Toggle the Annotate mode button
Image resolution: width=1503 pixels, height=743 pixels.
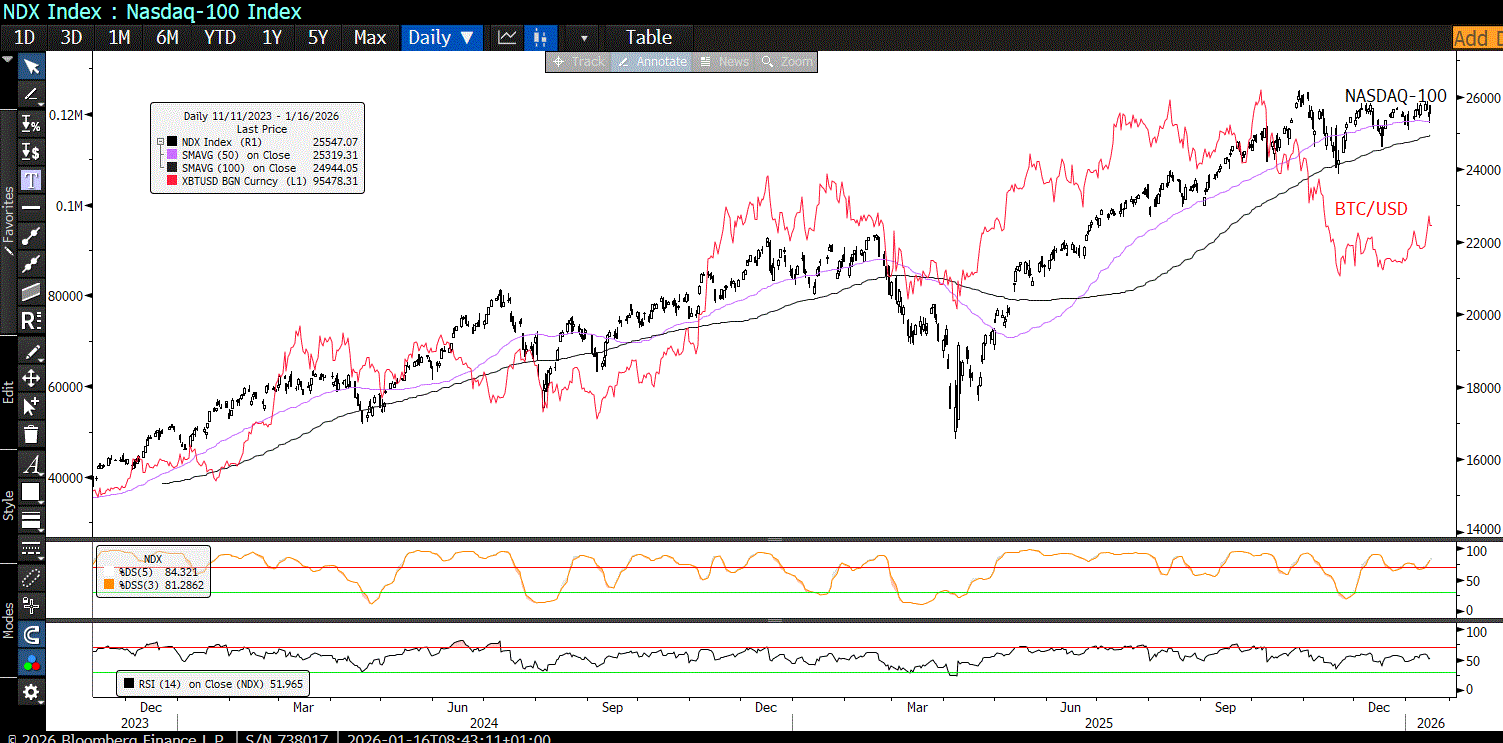pyautogui.click(x=652, y=62)
